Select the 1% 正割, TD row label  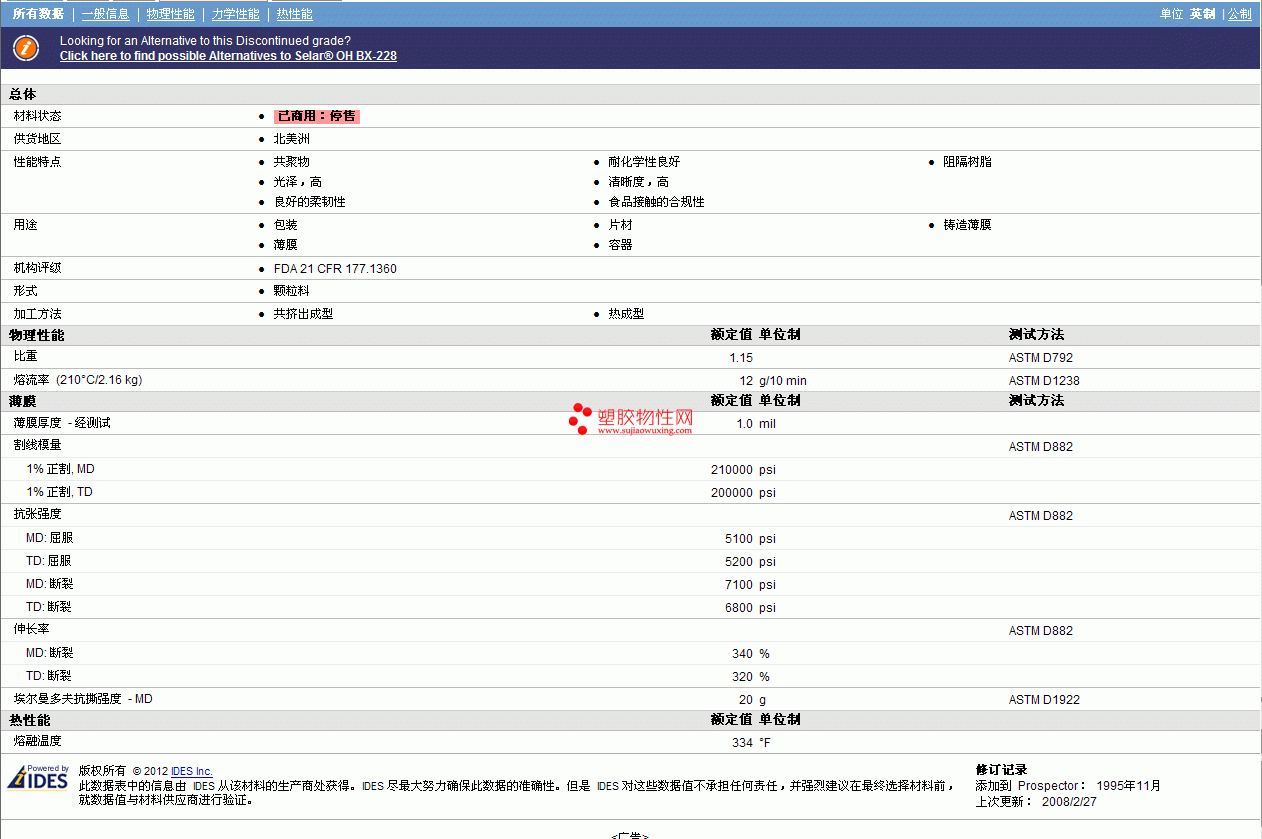60,492
